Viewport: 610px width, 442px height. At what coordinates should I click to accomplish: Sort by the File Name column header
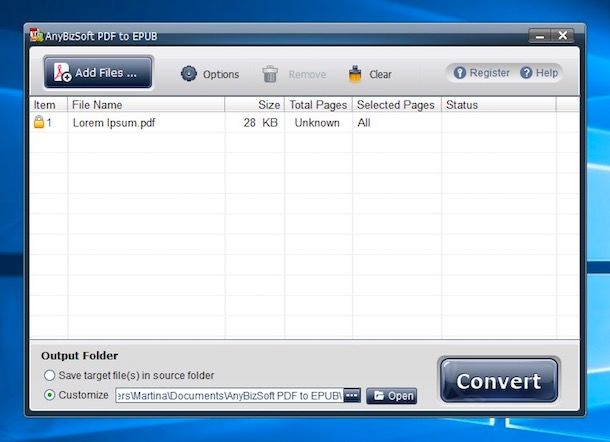point(97,104)
